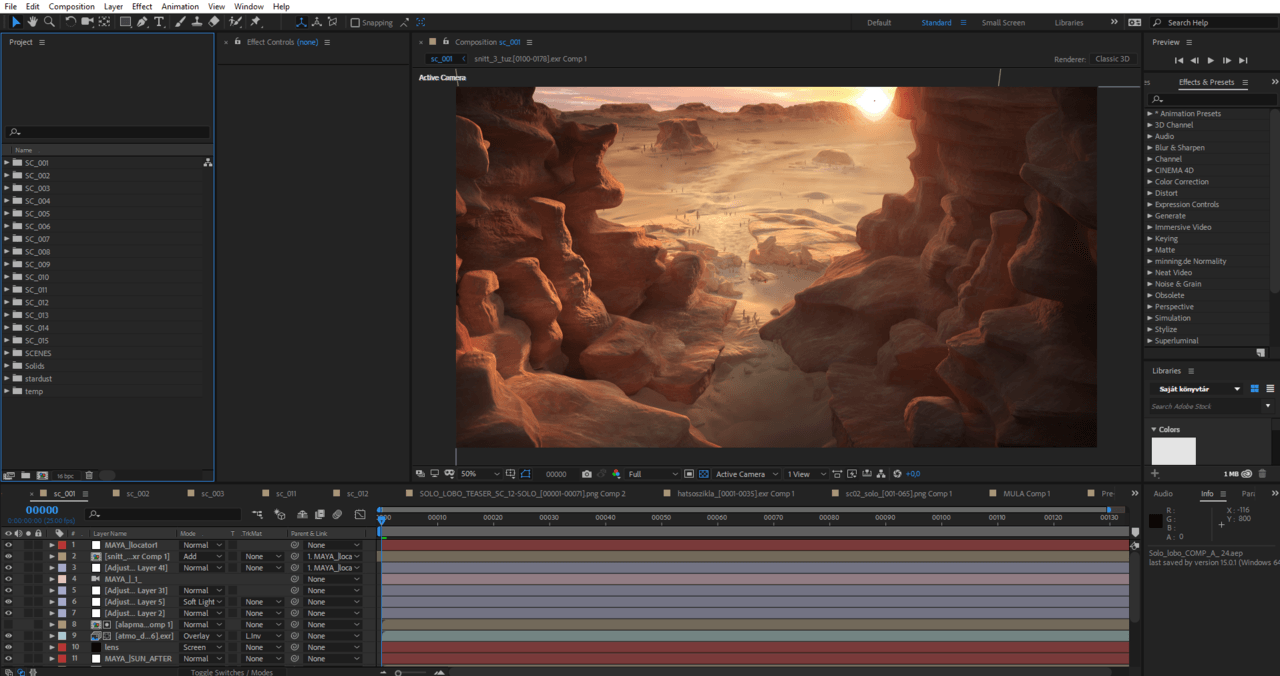Viewport: 1280px width, 676px height.
Task: Click the World Axis Mode icon
Action: coord(316,22)
